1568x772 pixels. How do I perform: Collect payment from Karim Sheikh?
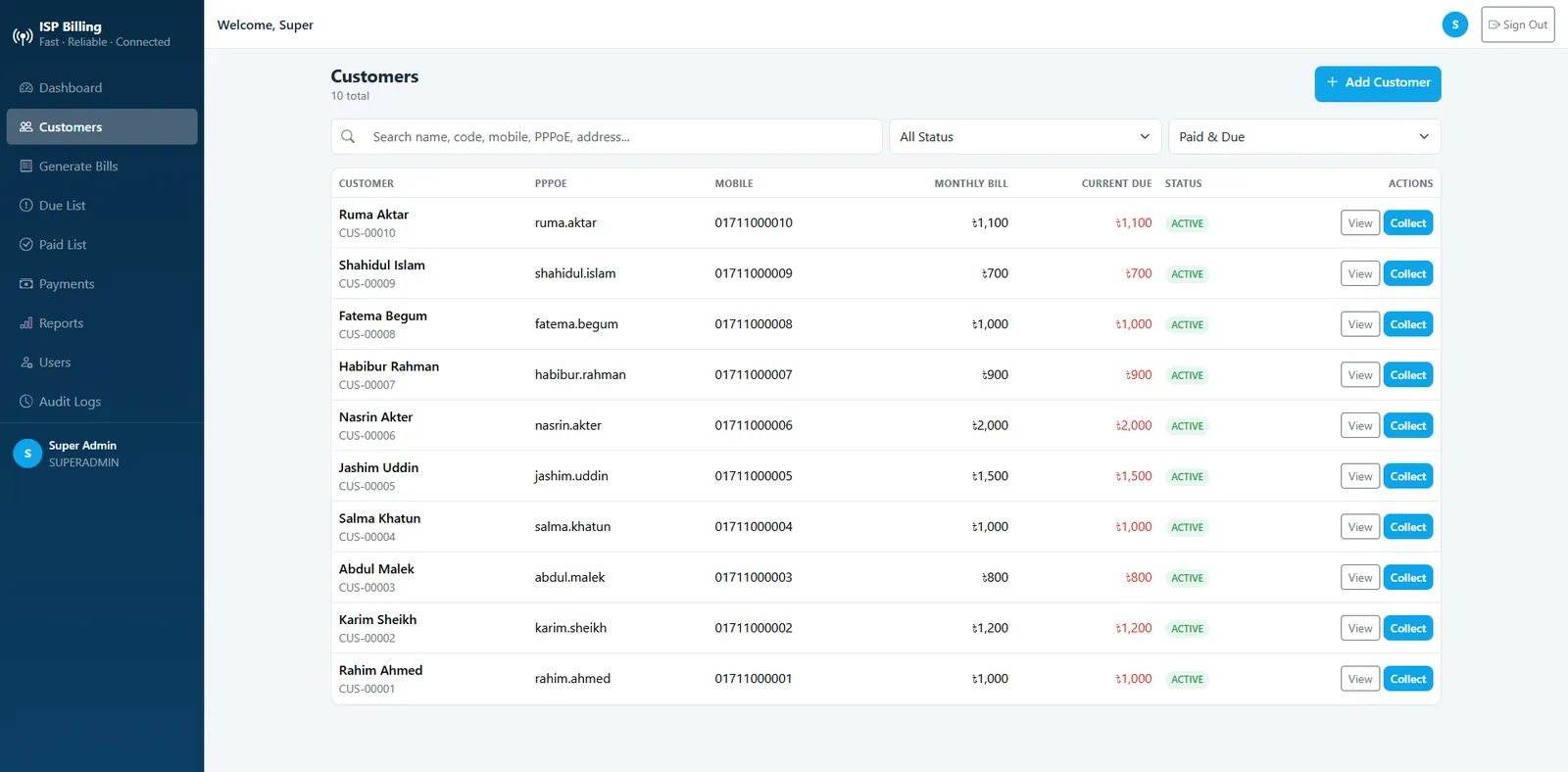point(1408,629)
